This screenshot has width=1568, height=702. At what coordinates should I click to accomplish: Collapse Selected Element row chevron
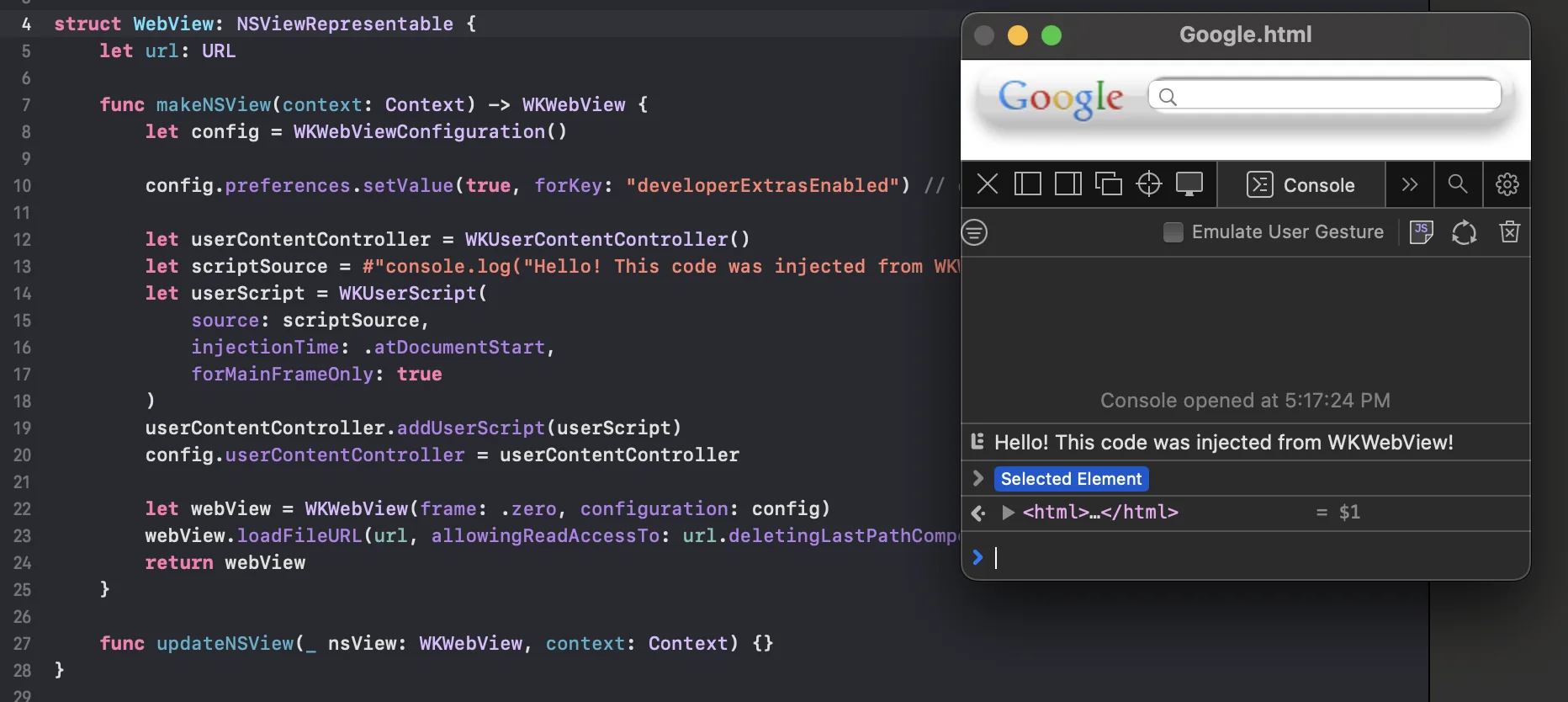(977, 478)
